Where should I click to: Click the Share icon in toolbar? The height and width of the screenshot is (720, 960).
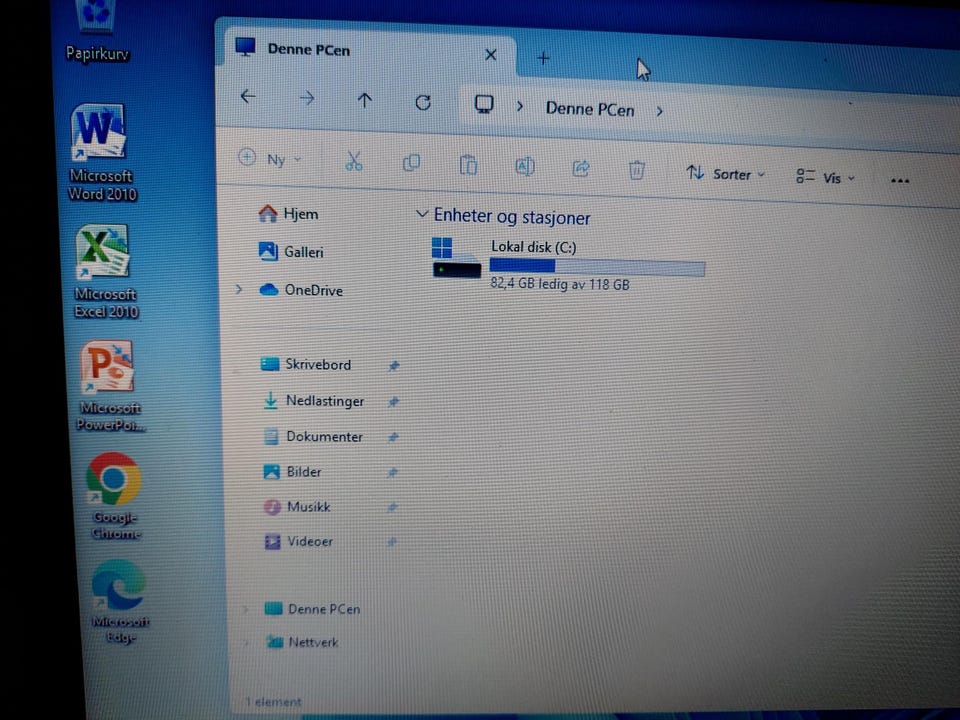coord(580,168)
